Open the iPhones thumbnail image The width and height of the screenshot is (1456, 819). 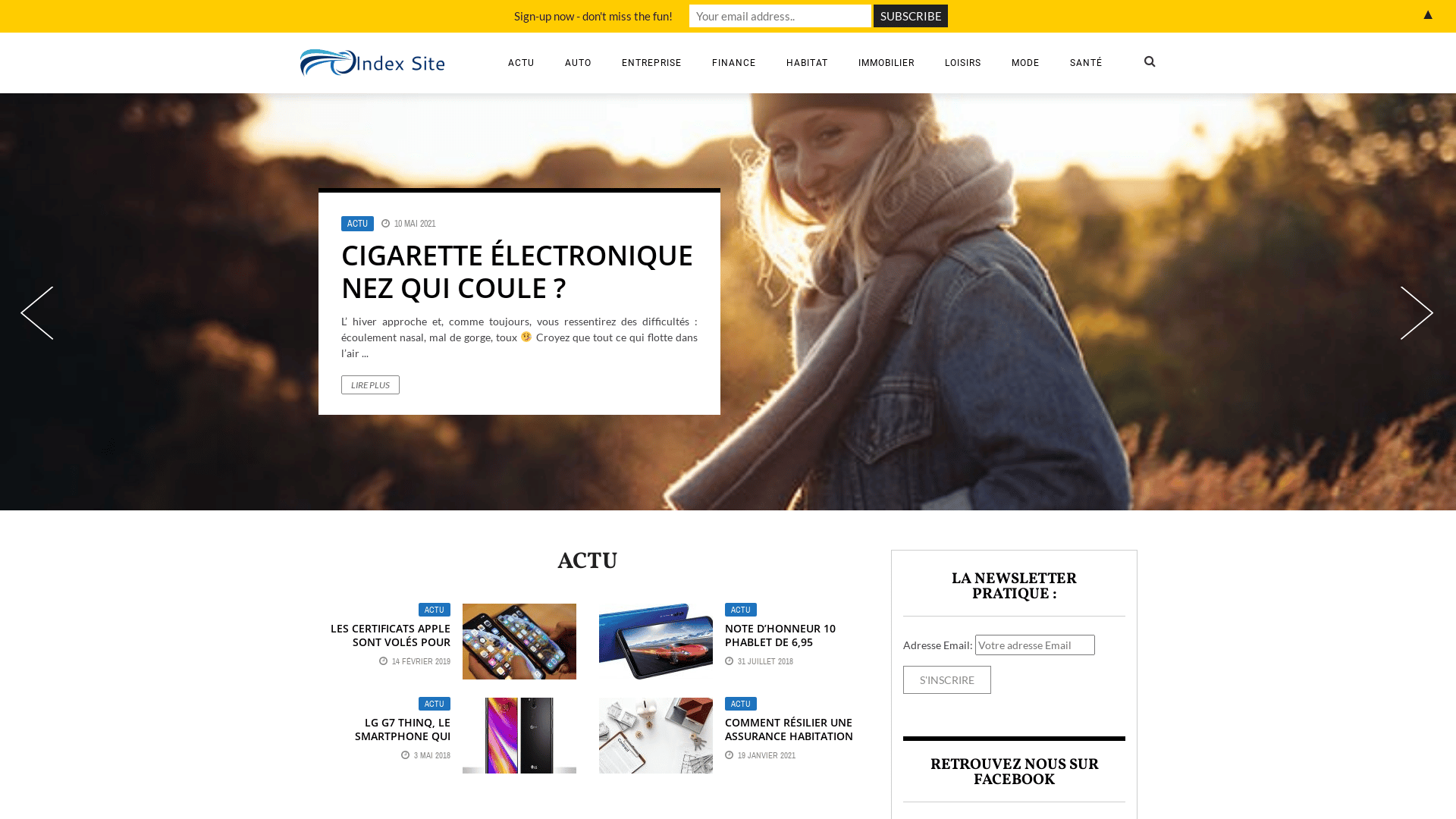(x=519, y=642)
